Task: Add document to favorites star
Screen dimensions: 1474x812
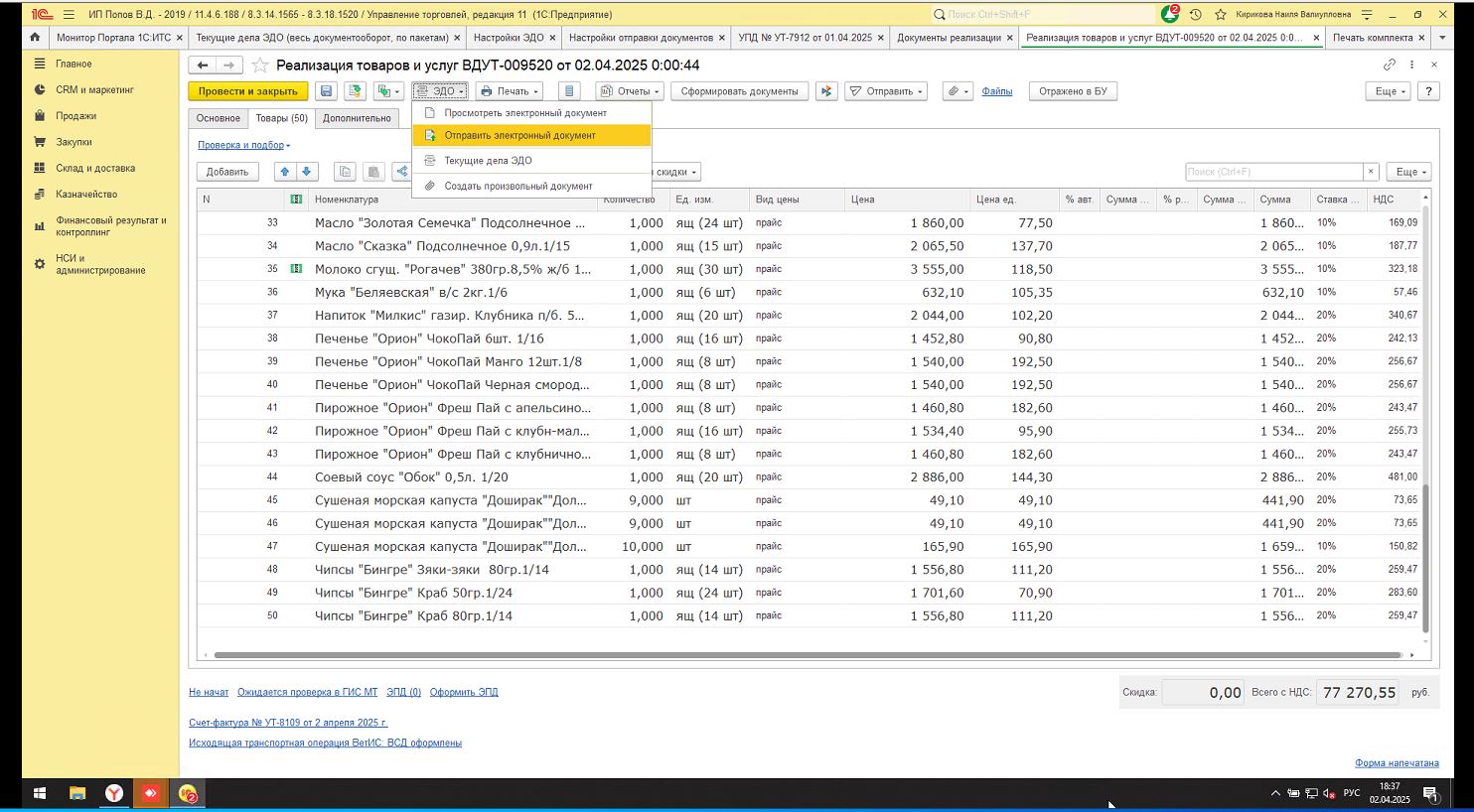Action: coord(260,66)
